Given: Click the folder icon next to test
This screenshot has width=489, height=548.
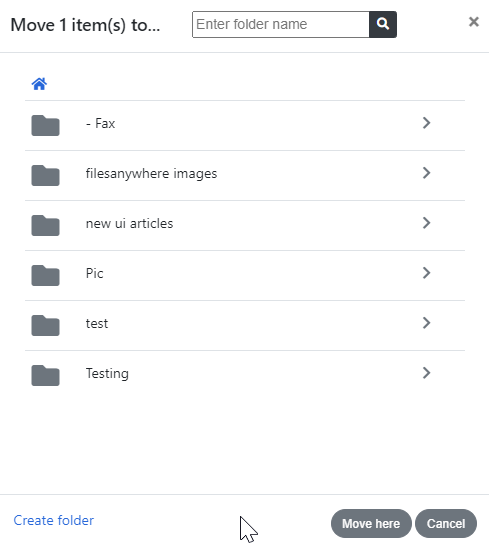Looking at the screenshot, I should click(45, 325).
